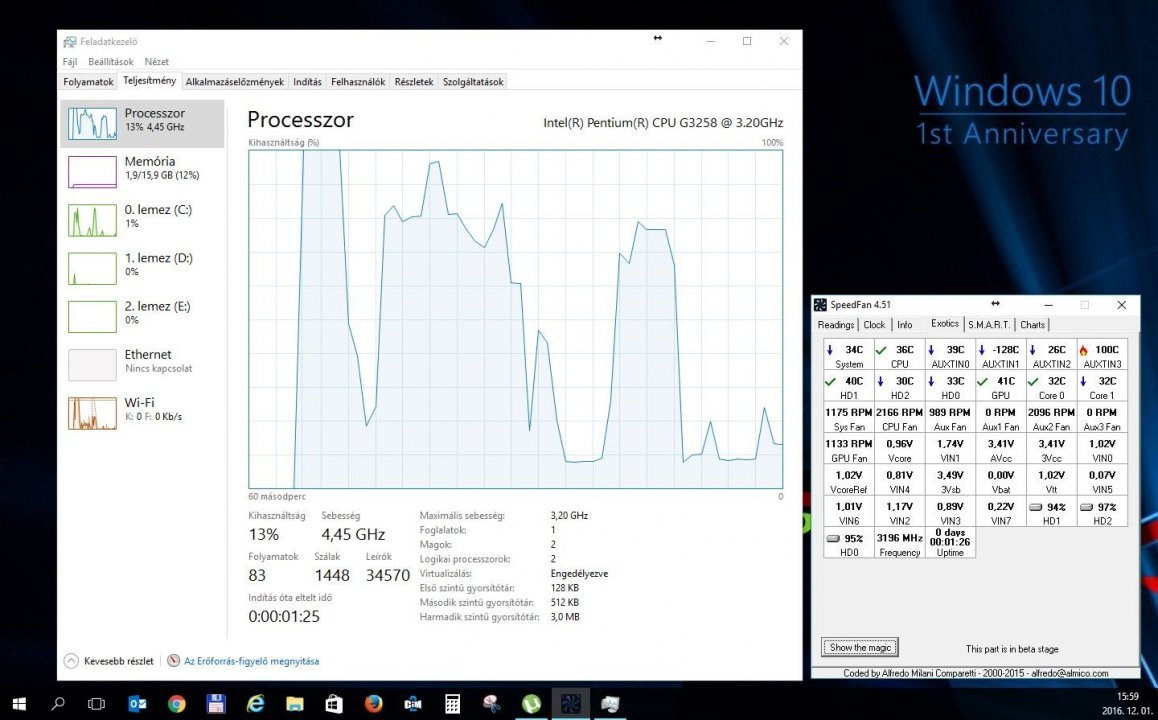Launch Google Chrome from the taskbar

point(177,704)
